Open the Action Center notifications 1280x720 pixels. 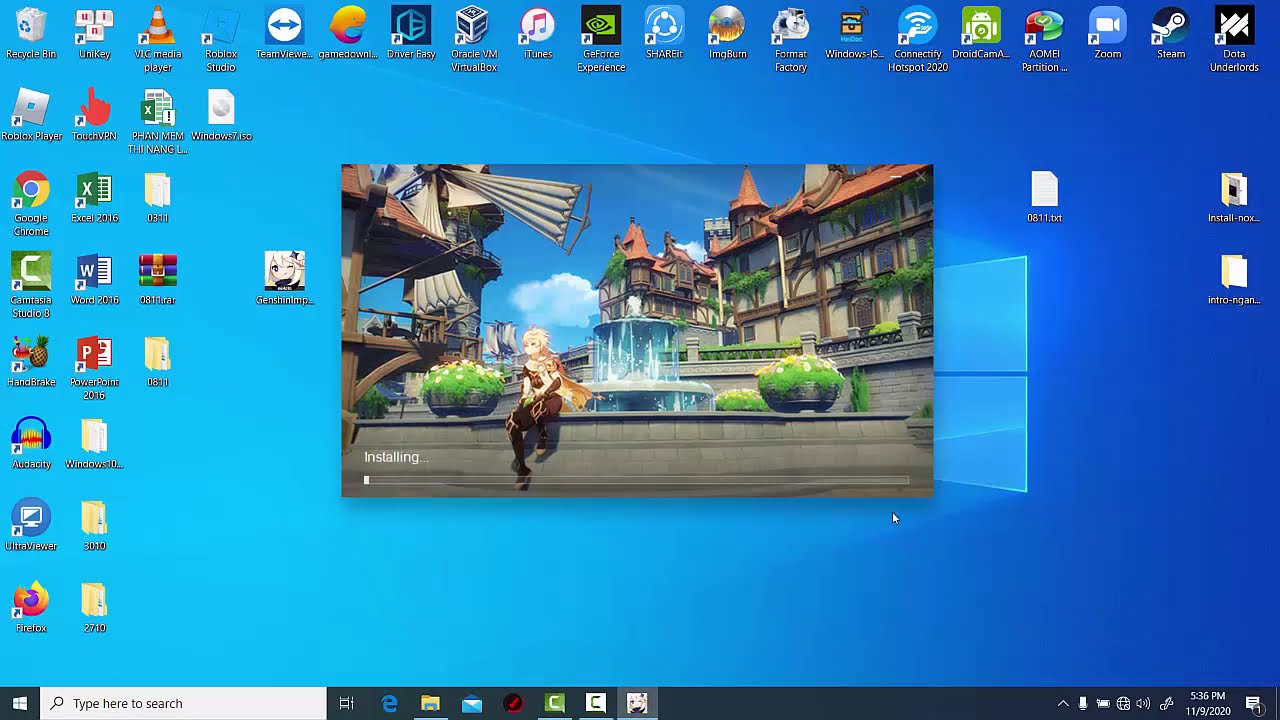(x=1254, y=703)
